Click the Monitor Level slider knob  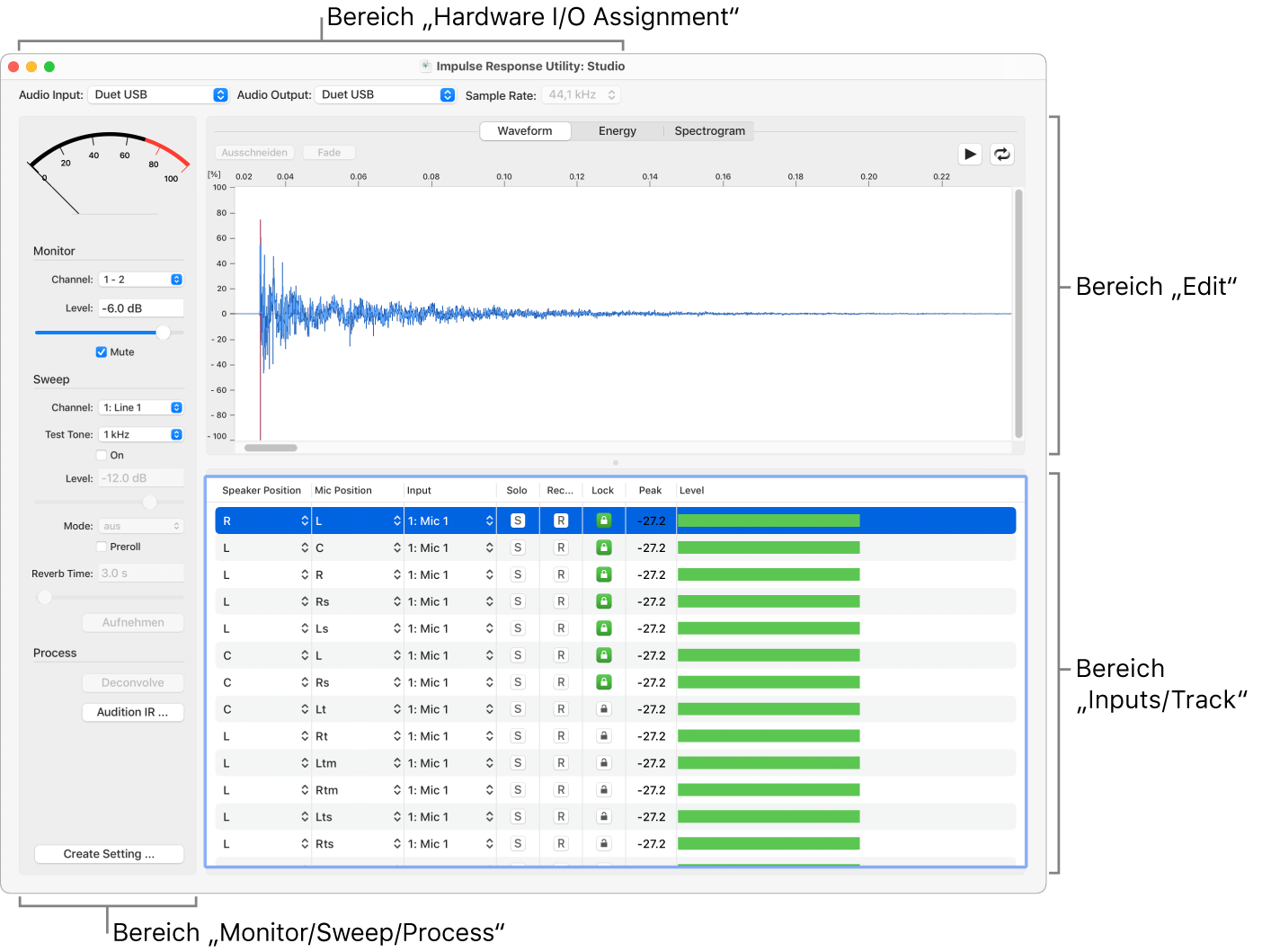[x=163, y=333]
